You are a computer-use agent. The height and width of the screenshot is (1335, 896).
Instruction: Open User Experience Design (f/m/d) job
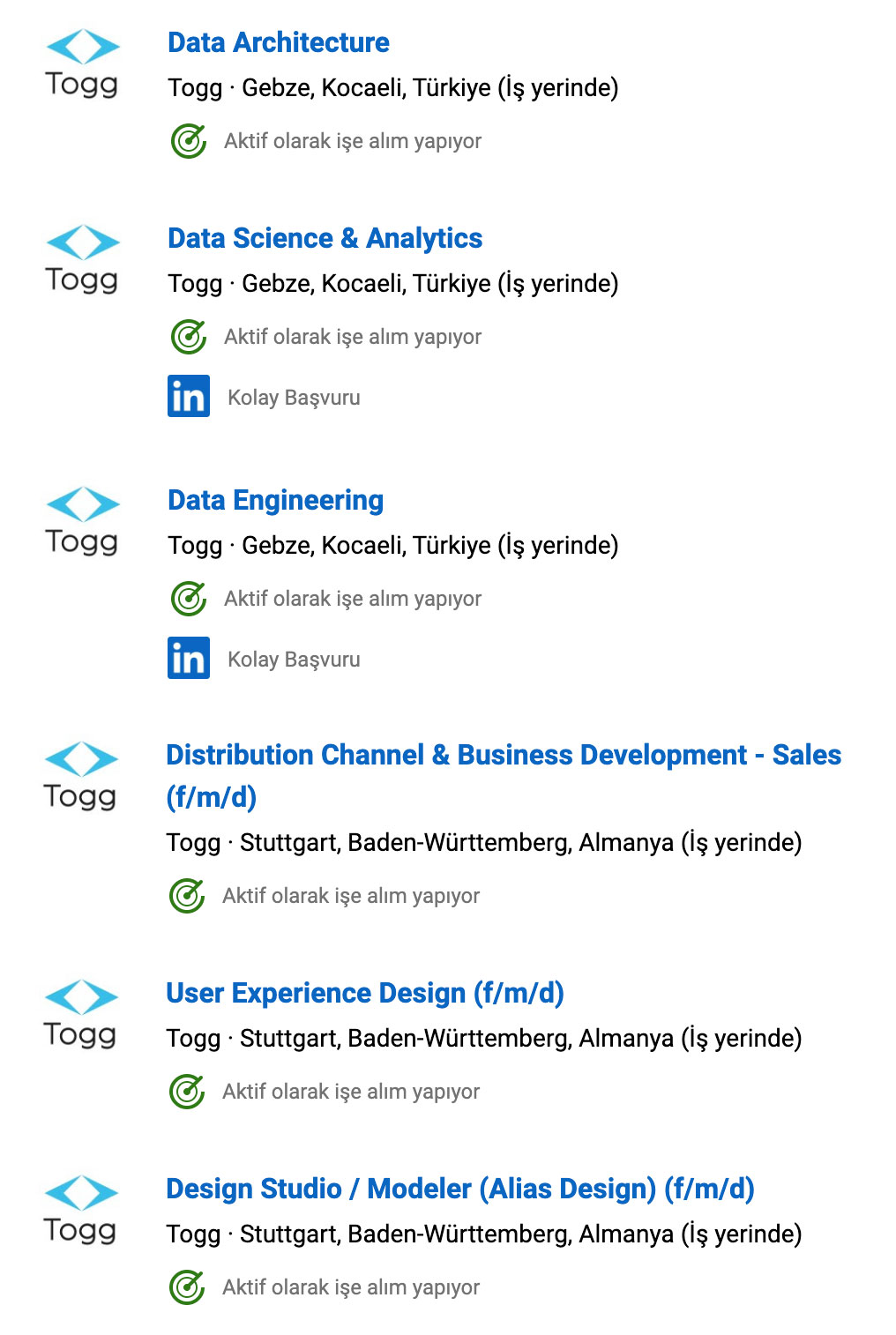pyautogui.click(x=364, y=993)
